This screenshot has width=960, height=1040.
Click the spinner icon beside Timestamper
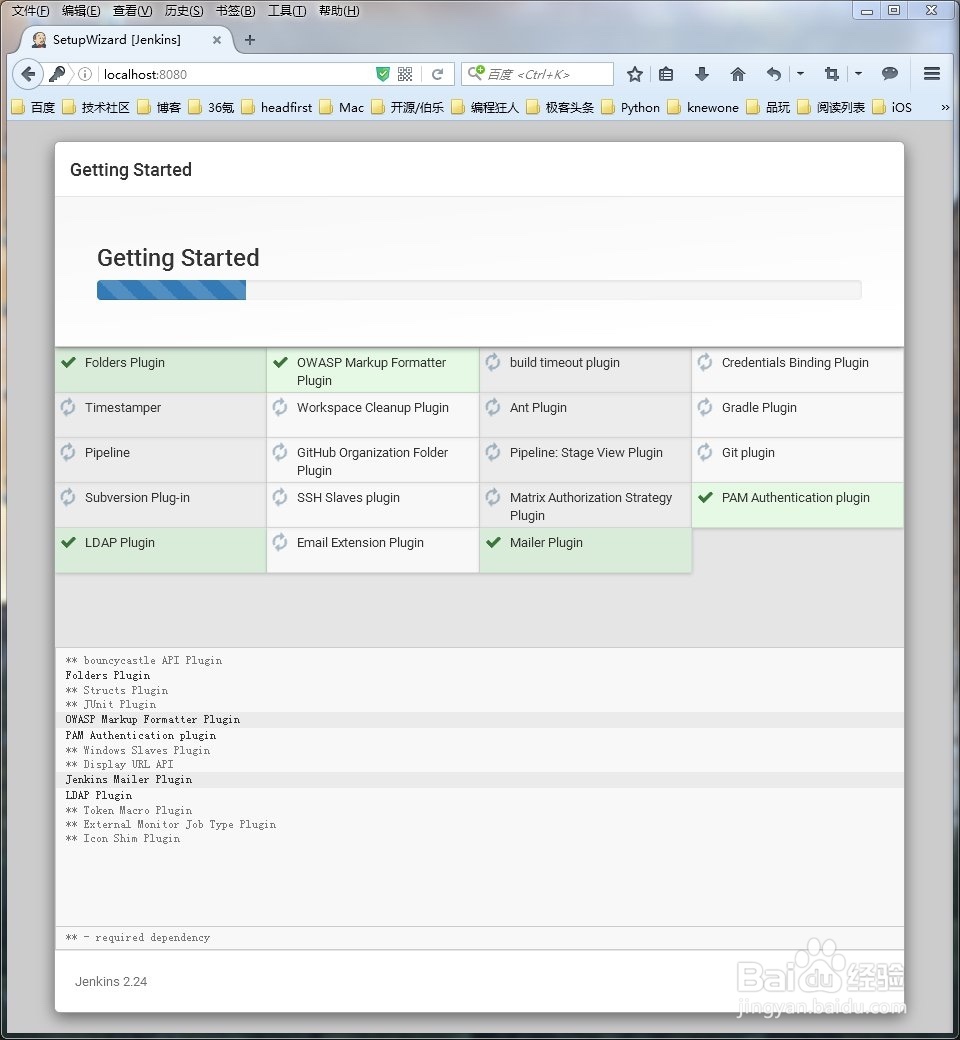click(68, 407)
